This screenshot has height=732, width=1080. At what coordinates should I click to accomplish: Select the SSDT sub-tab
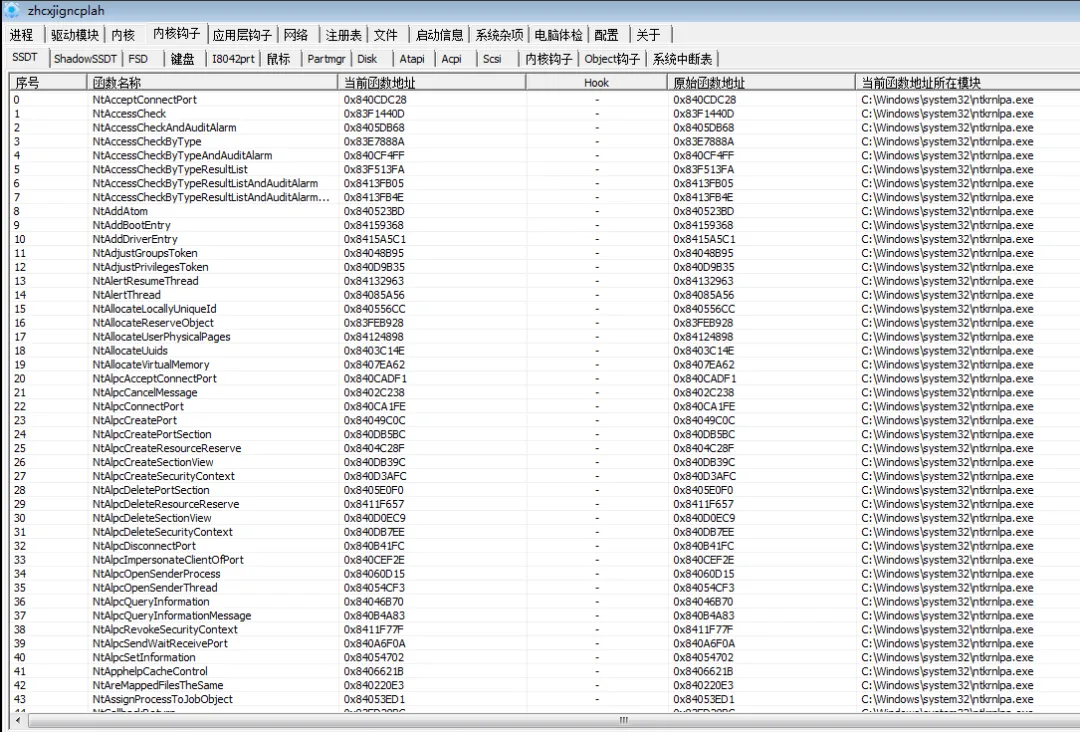25,57
